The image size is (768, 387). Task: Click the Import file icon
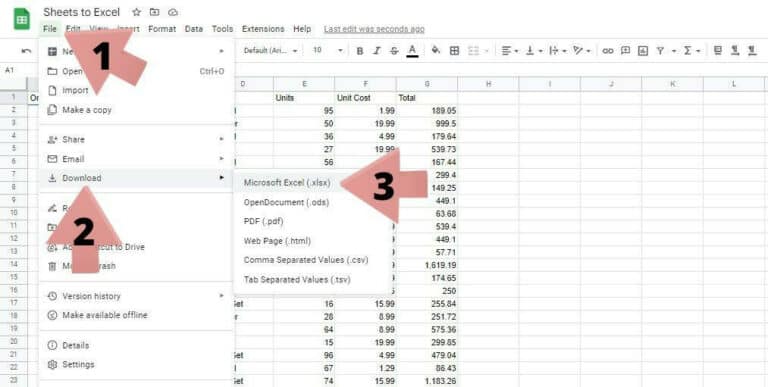(52, 91)
